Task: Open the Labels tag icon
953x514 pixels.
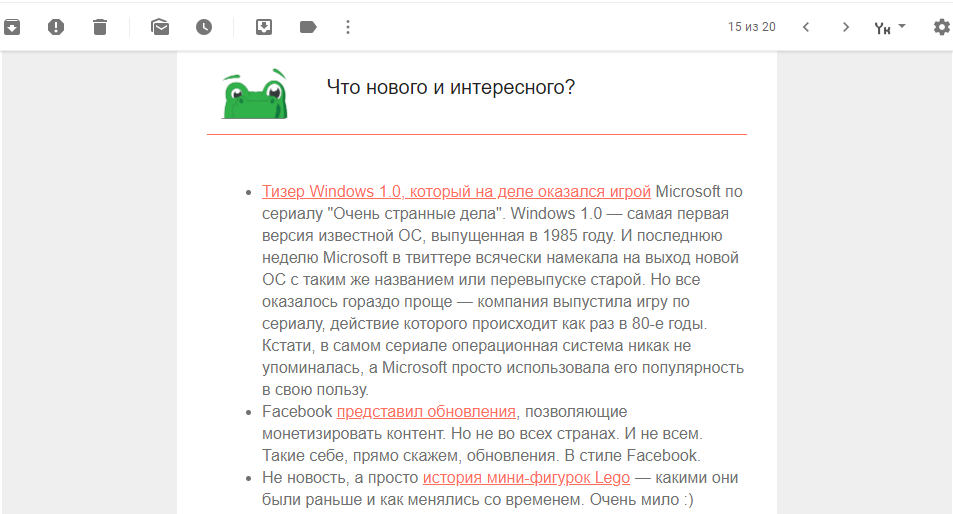Action: [308, 27]
